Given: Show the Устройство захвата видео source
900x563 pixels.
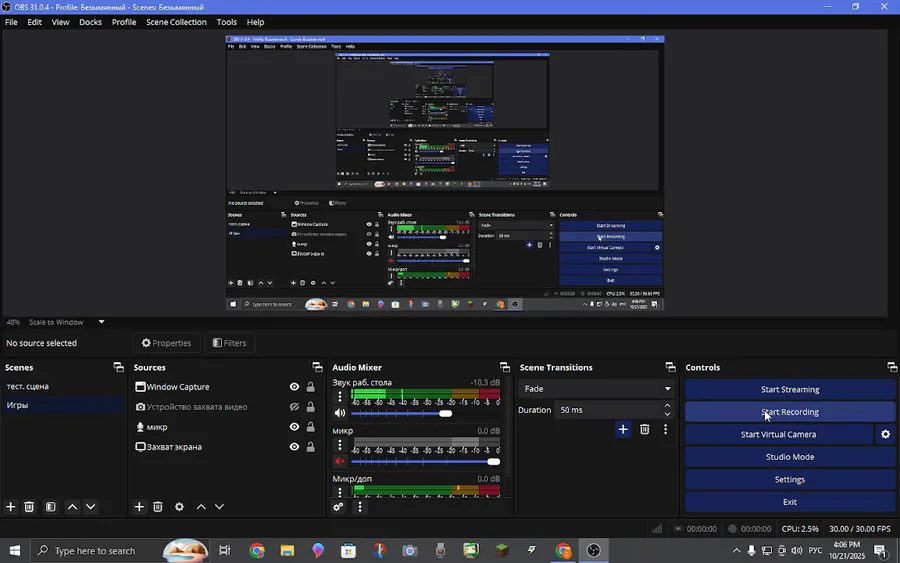Looking at the screenshot, I should click(x=294, y=407).
